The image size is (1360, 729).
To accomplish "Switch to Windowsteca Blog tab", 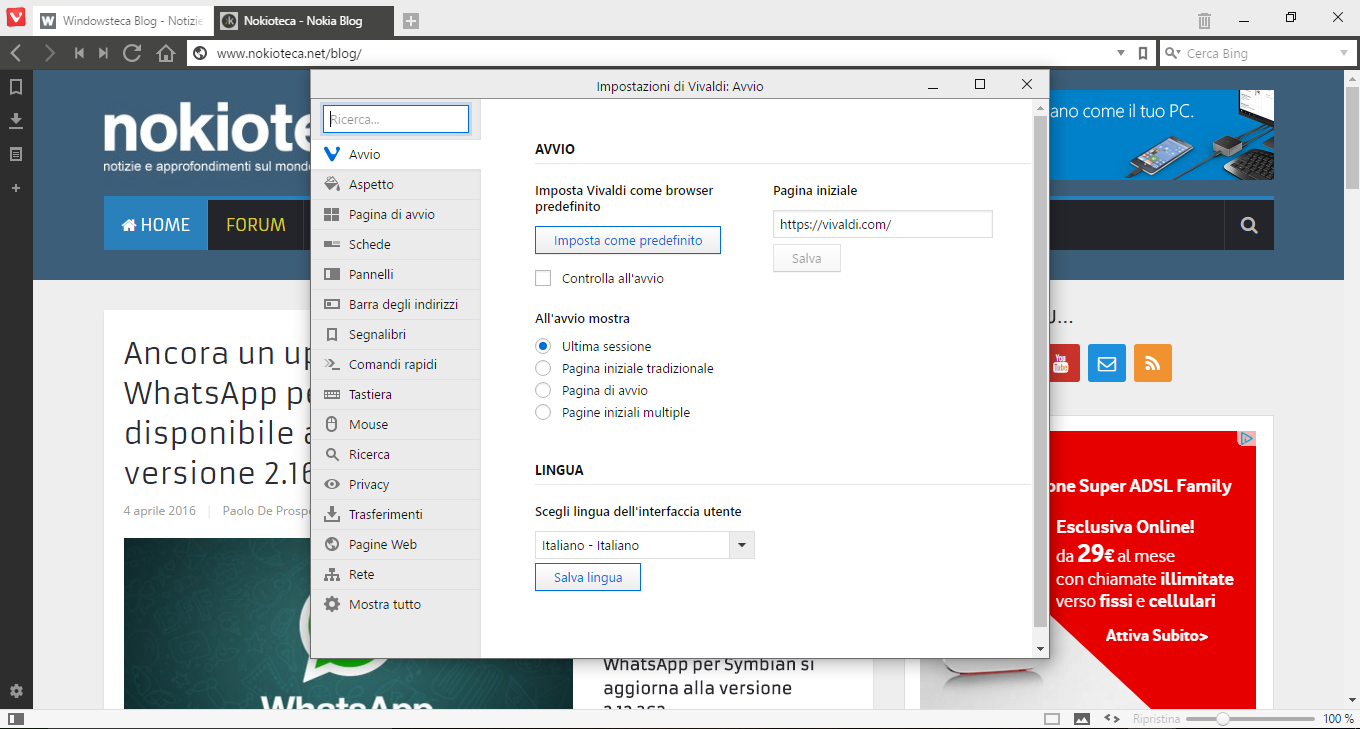I will point(122,21).
